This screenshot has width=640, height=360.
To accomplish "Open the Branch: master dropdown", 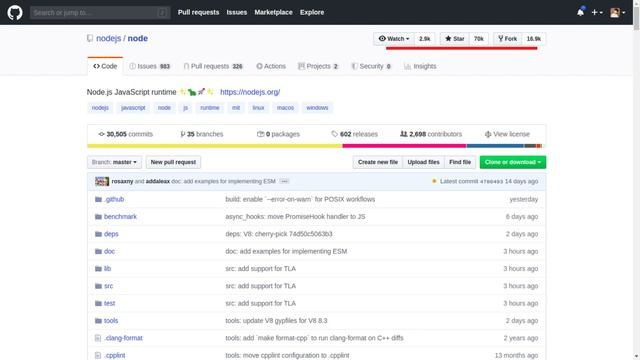I will pos(114,162).
